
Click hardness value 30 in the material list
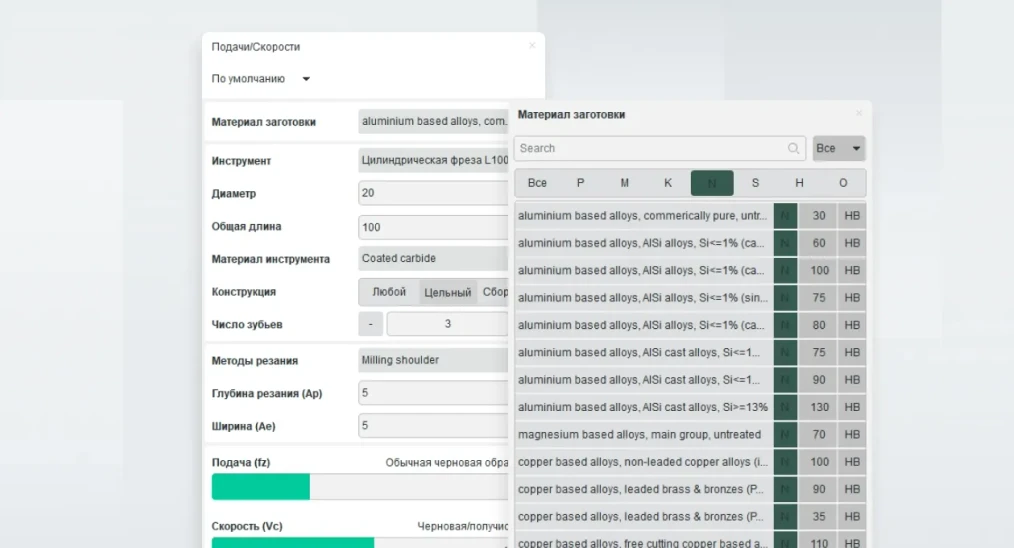[x=819, y=216]
